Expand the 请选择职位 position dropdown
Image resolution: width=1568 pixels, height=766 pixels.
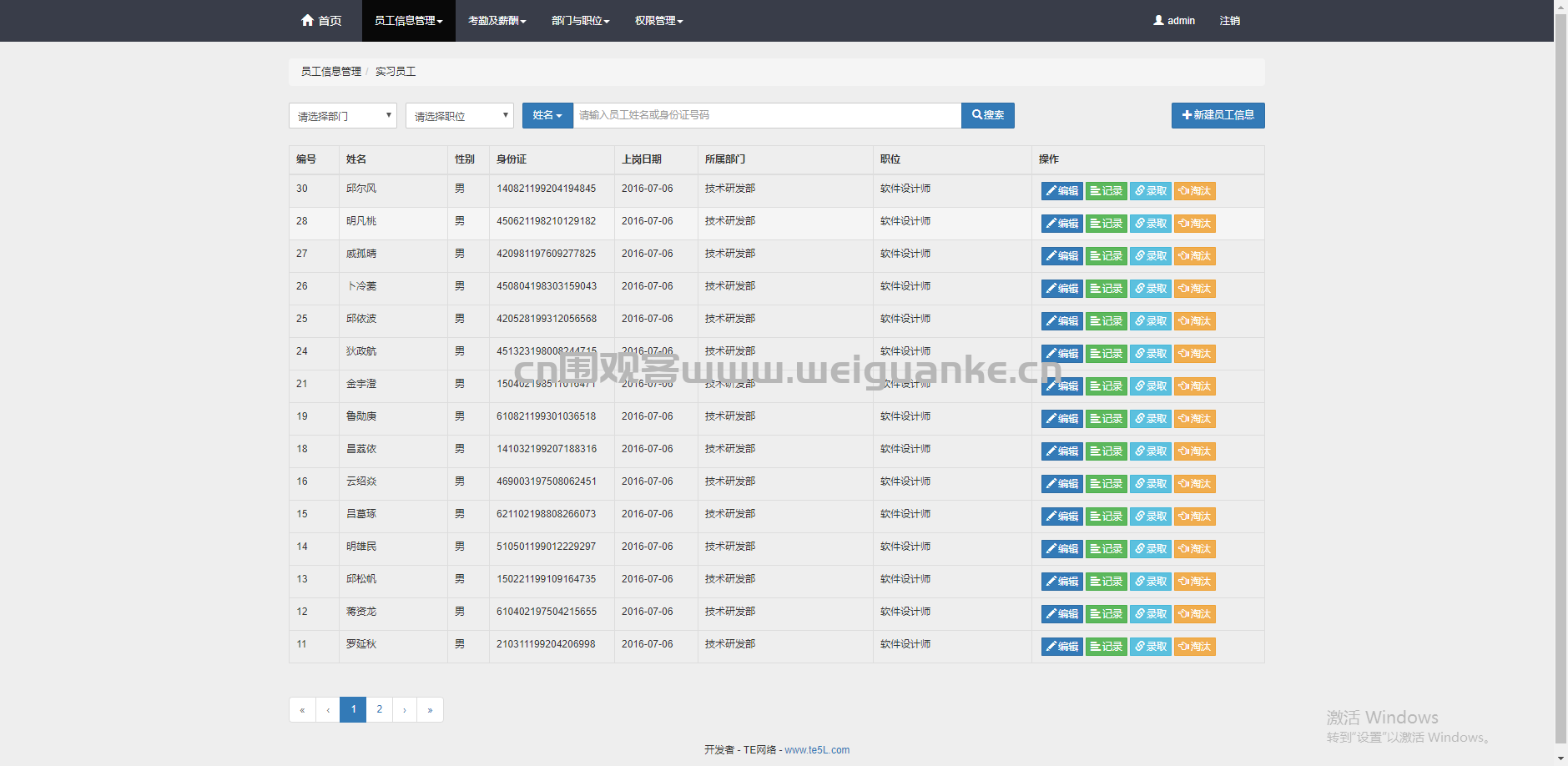pos(460,116)
